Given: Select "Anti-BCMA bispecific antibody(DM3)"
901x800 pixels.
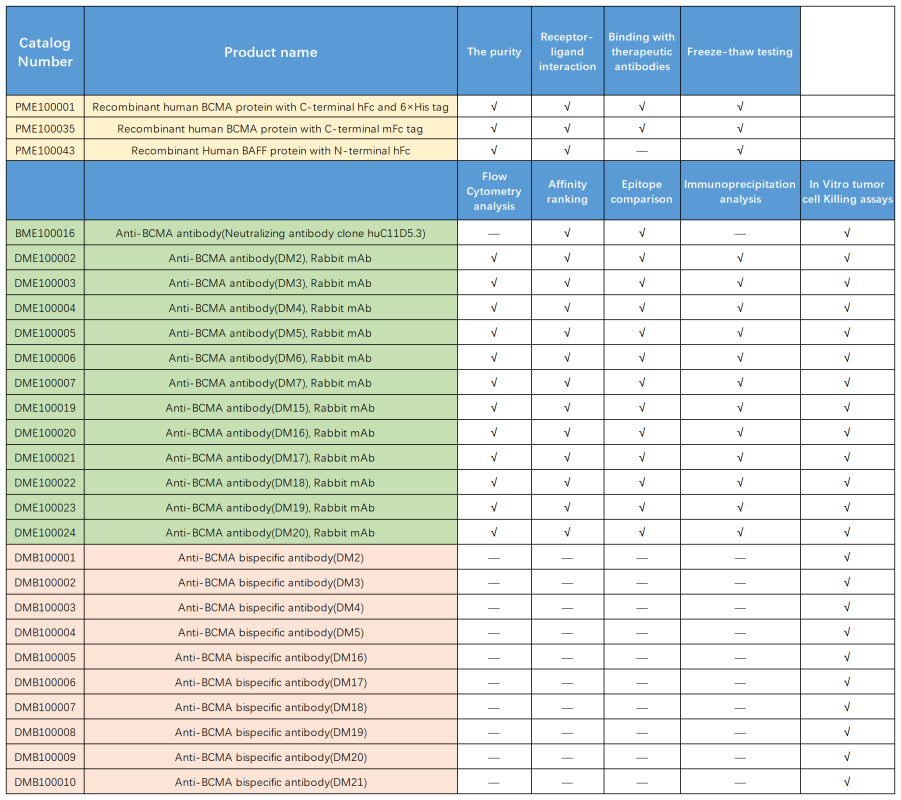Looking at the screenshot, I should click(x=271, y=583).
